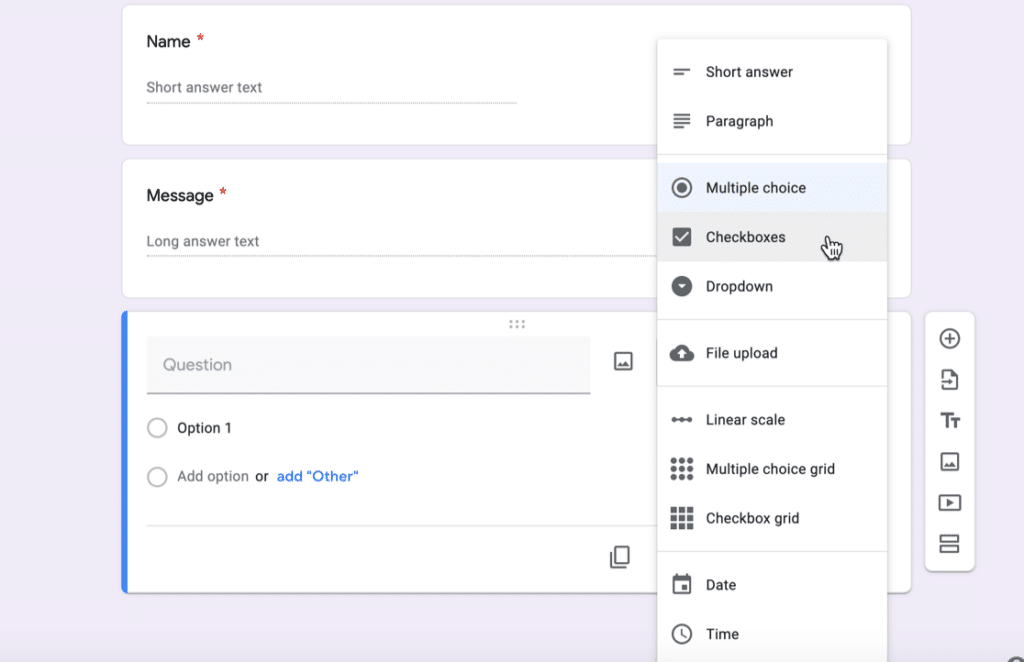Click Add option to create new choice
1024x662 pixels.
pyautogui.click(x=214, y=476)
